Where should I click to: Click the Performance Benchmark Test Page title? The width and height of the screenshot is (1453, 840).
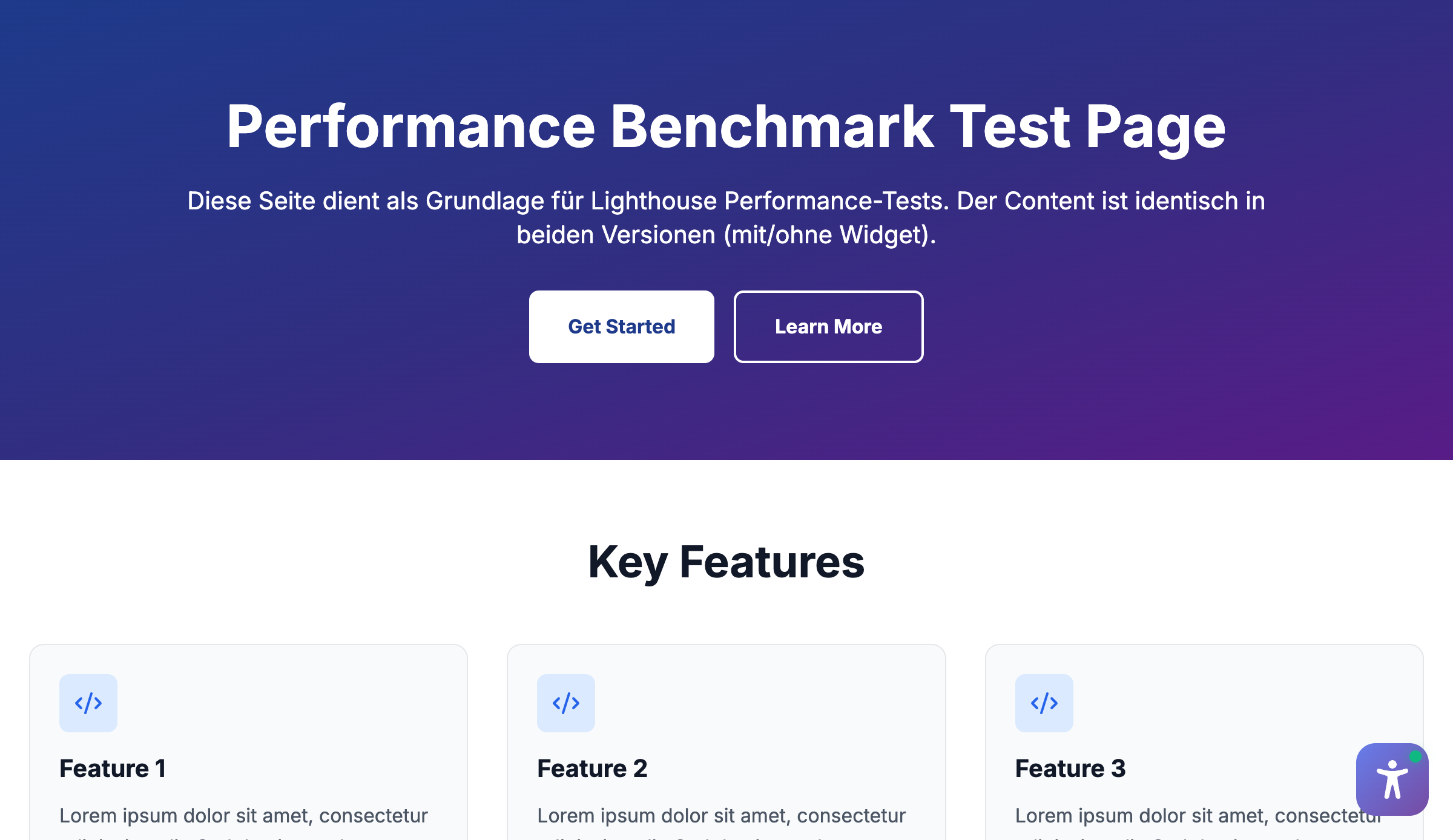click(x=726, y=126)
